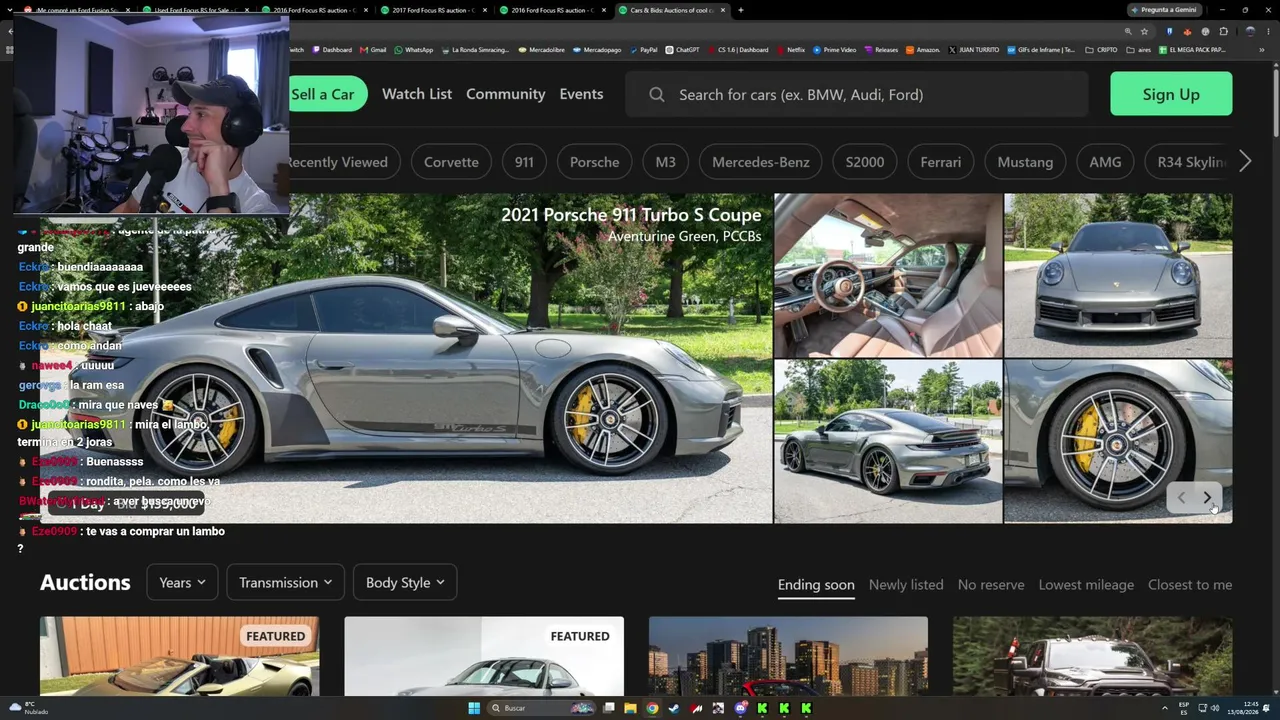Open the Chrome Extensions puzzle-piece menu
Screen dimensions: 1280x720
pyautogui.click(x=1223, y=31)
